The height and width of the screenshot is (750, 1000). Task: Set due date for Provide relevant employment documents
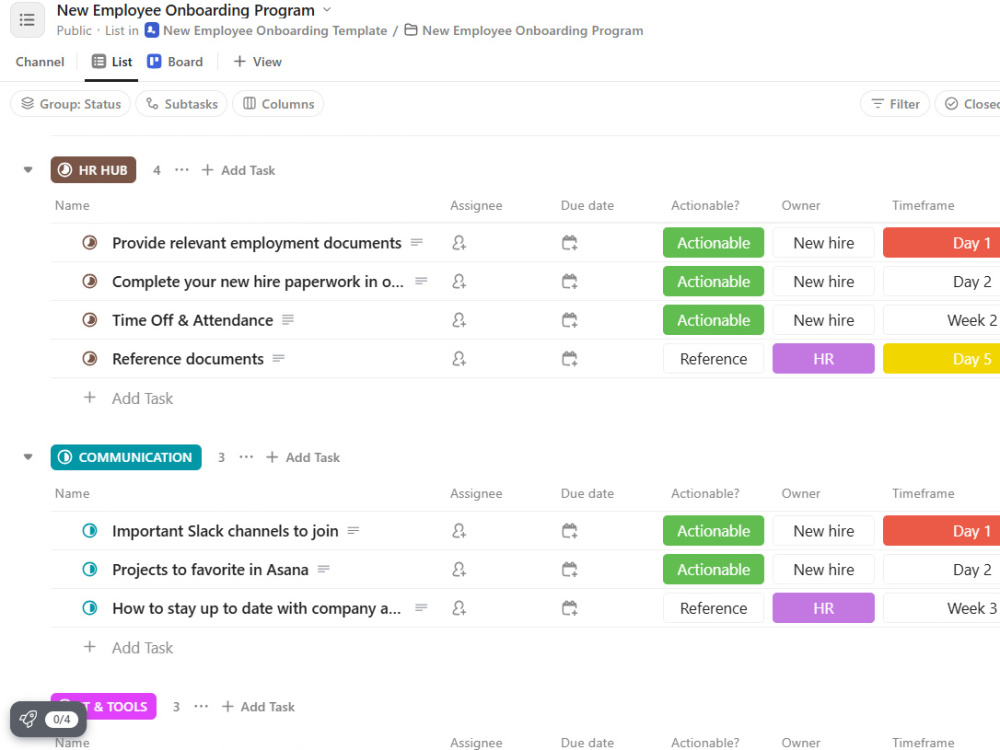570,243
